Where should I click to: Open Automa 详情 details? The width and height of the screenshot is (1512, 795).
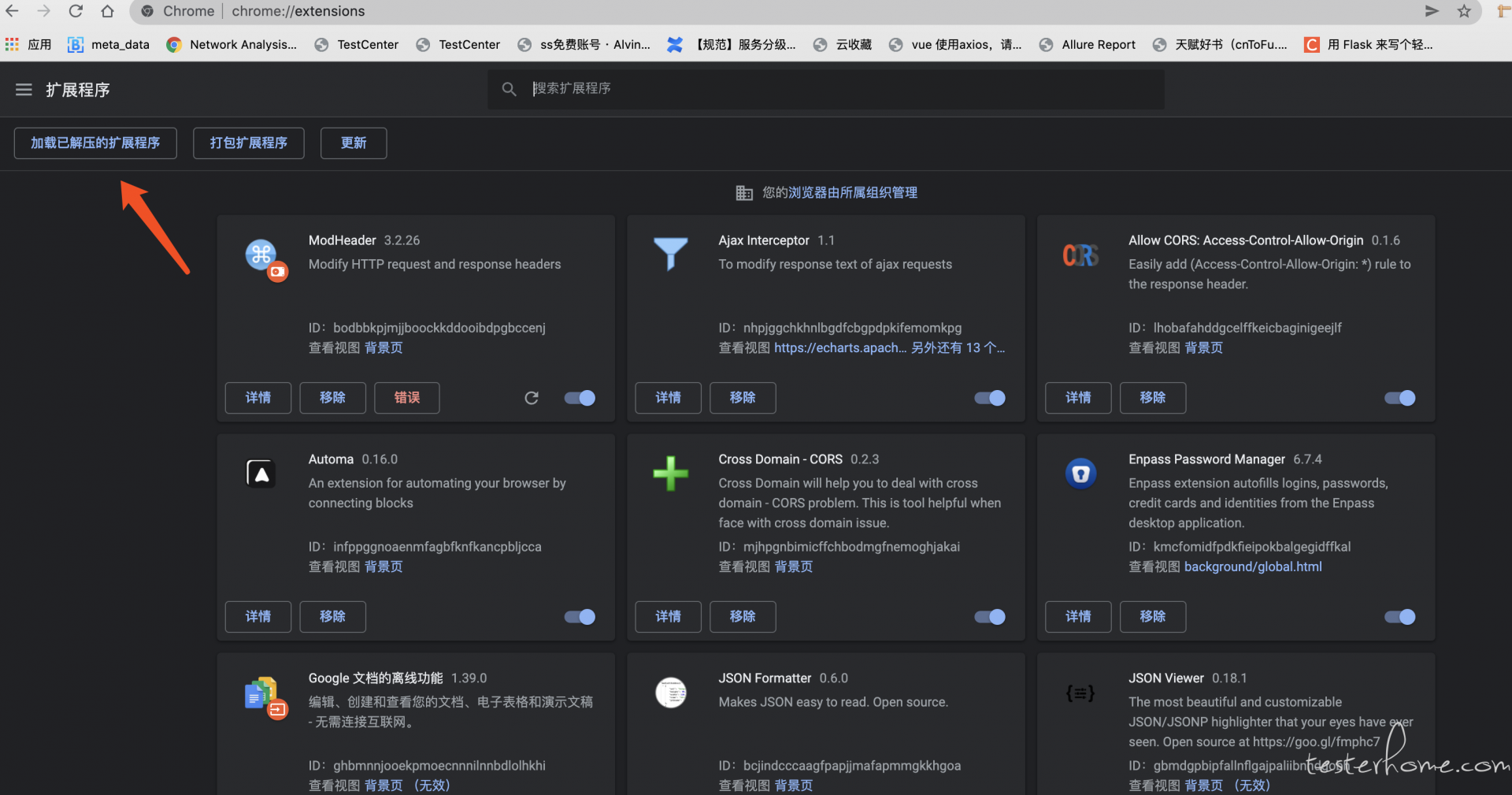tap(258, 617)
